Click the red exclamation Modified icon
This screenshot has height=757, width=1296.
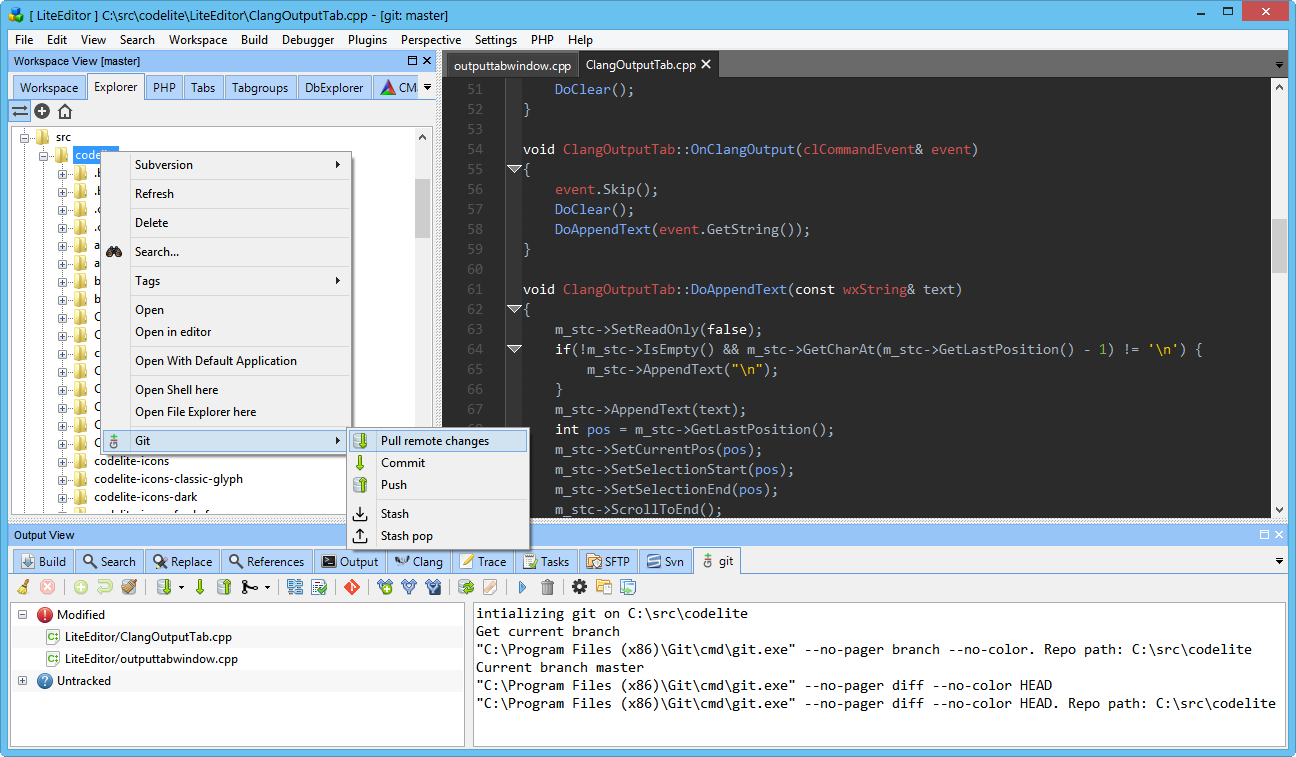click(45, 615)
